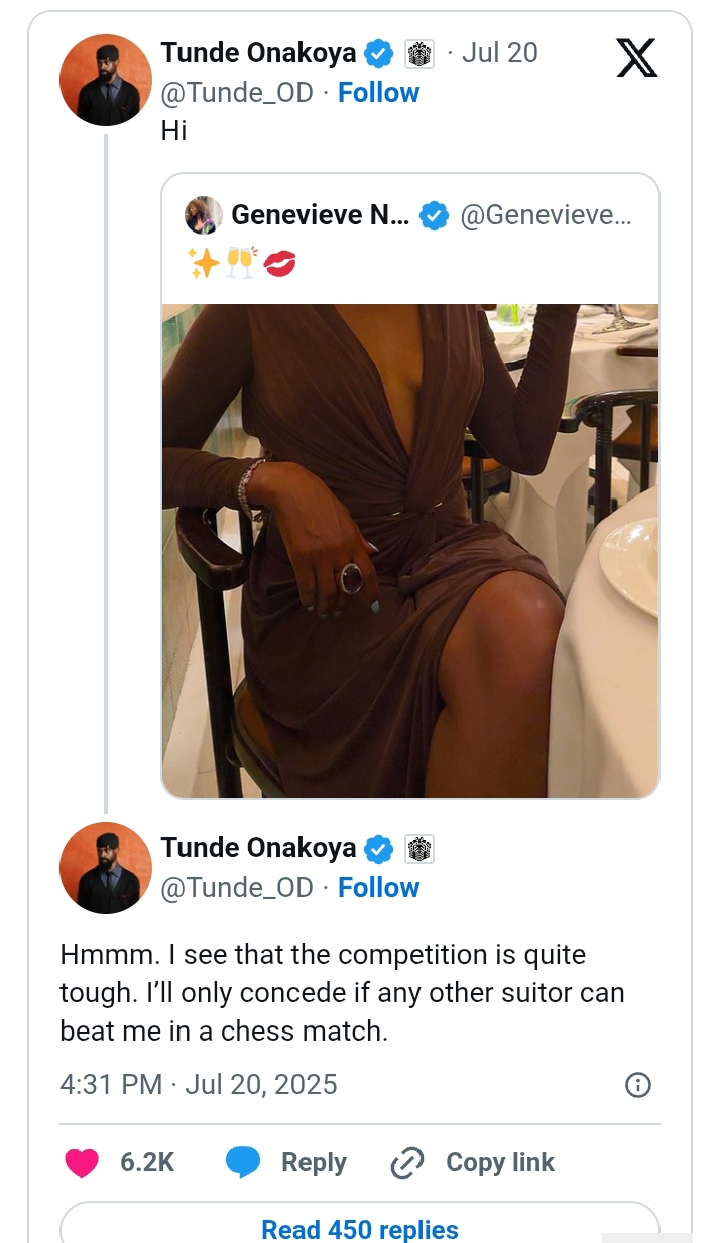Click affiliation badge in second Tunde tweet
Screen dimensions: 720x1243
pos(419,848)
